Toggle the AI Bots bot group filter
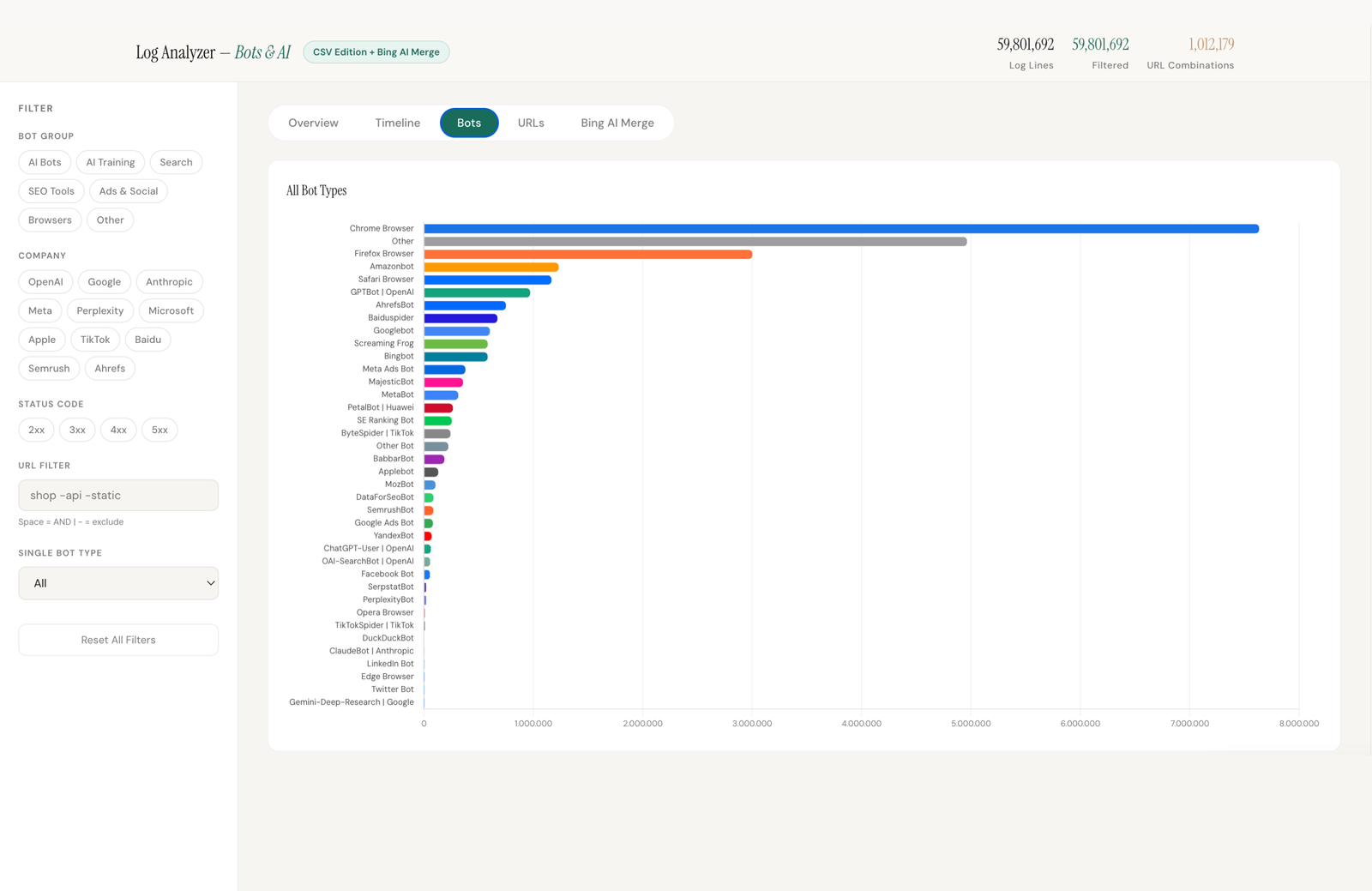Screen dimensions: 1372x891 44,161
